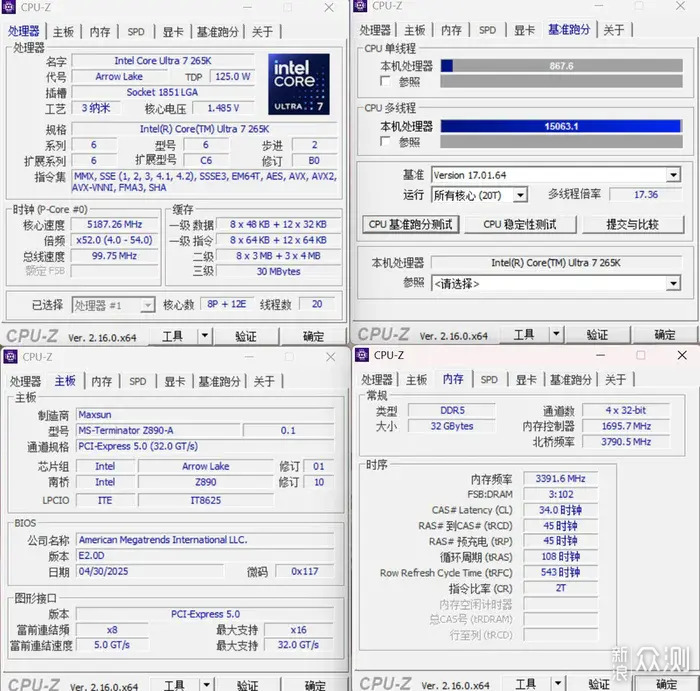700x691 pixels.
Task: Click 當前連結速度 5.0 GT/s value
Action: [x=112, y=645]
